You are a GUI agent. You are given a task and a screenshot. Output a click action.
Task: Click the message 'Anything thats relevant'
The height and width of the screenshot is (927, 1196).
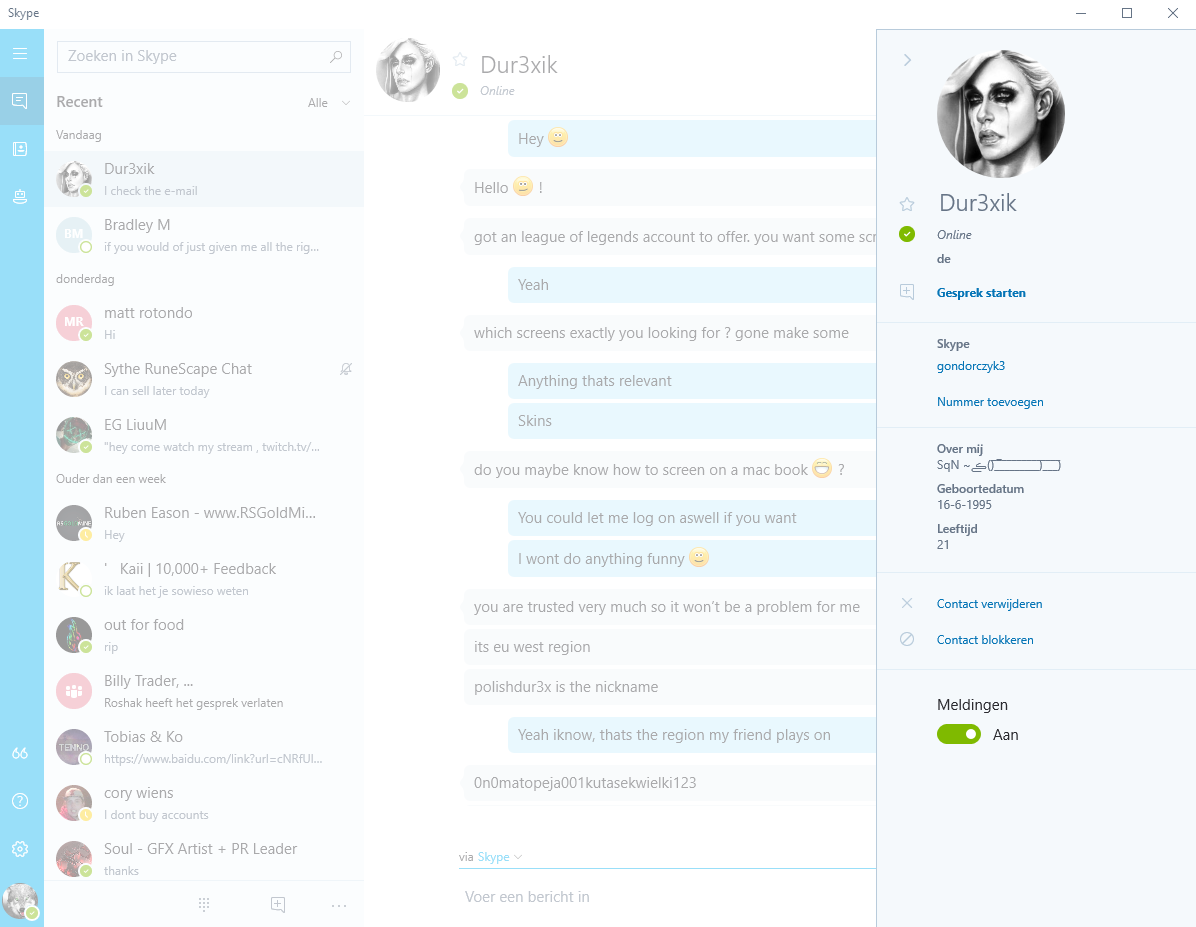[692, 381]
